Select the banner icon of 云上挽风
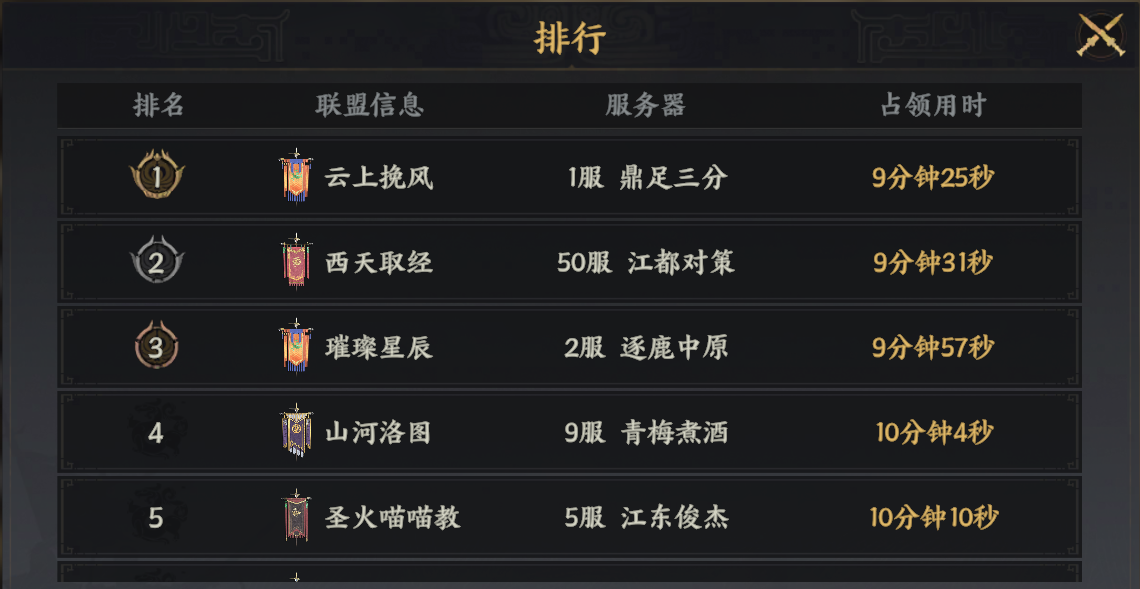 pyautogui.click(x=295, y=178)
